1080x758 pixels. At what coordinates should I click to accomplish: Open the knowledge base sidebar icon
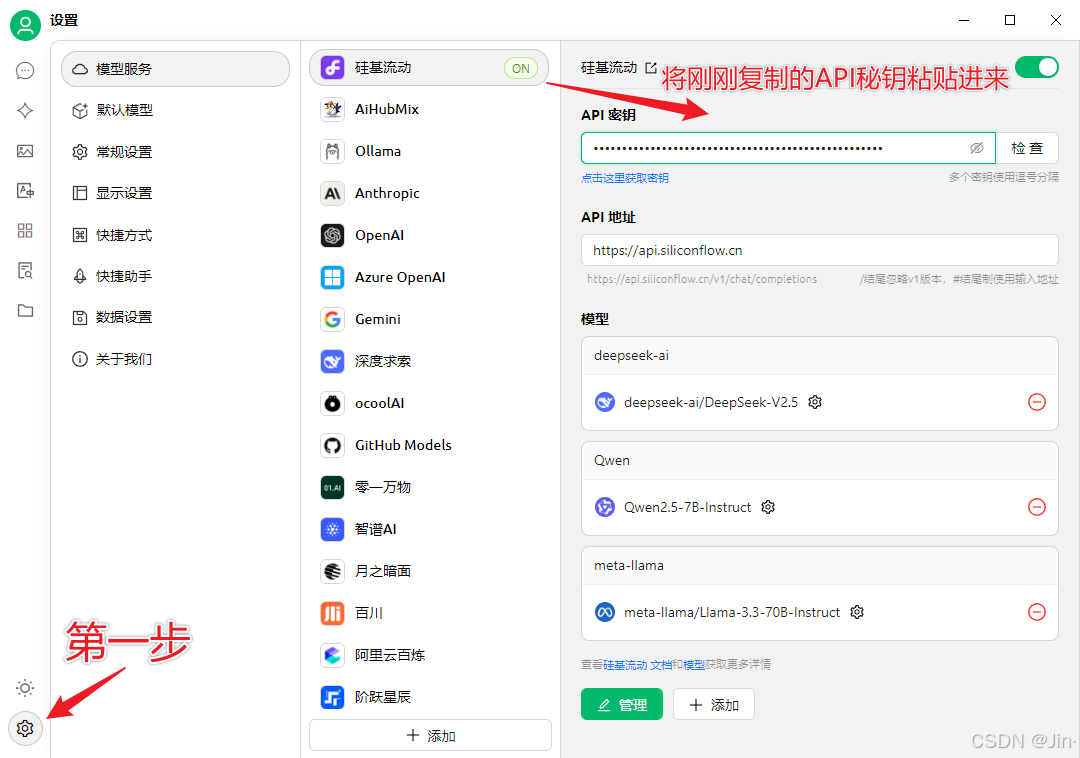tap(25, 271)
